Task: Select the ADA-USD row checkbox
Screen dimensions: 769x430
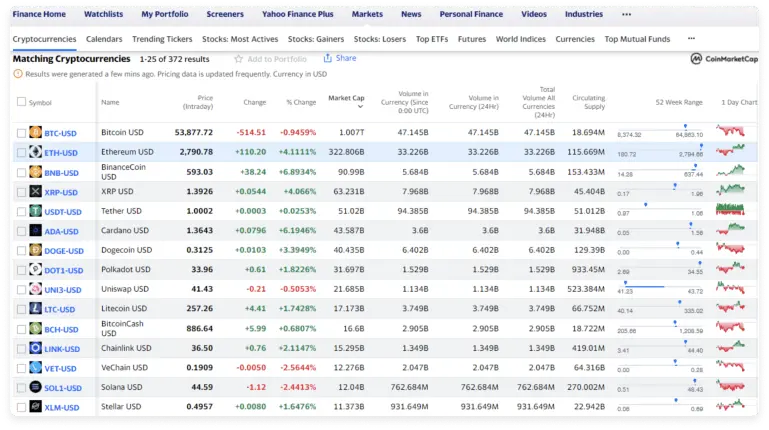Action: point(22,231)
